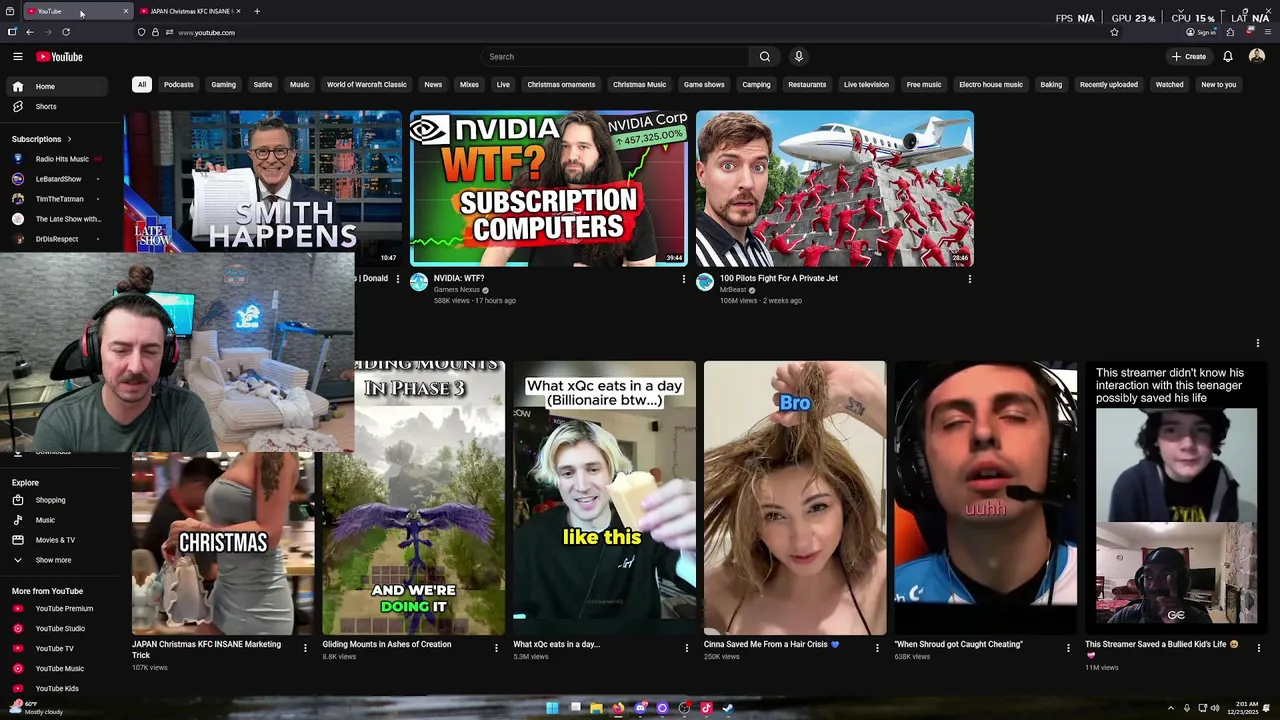Click the MrBeast channel avatar
Viewport: 1280px width, 720px height.
(x=705, y=283)
